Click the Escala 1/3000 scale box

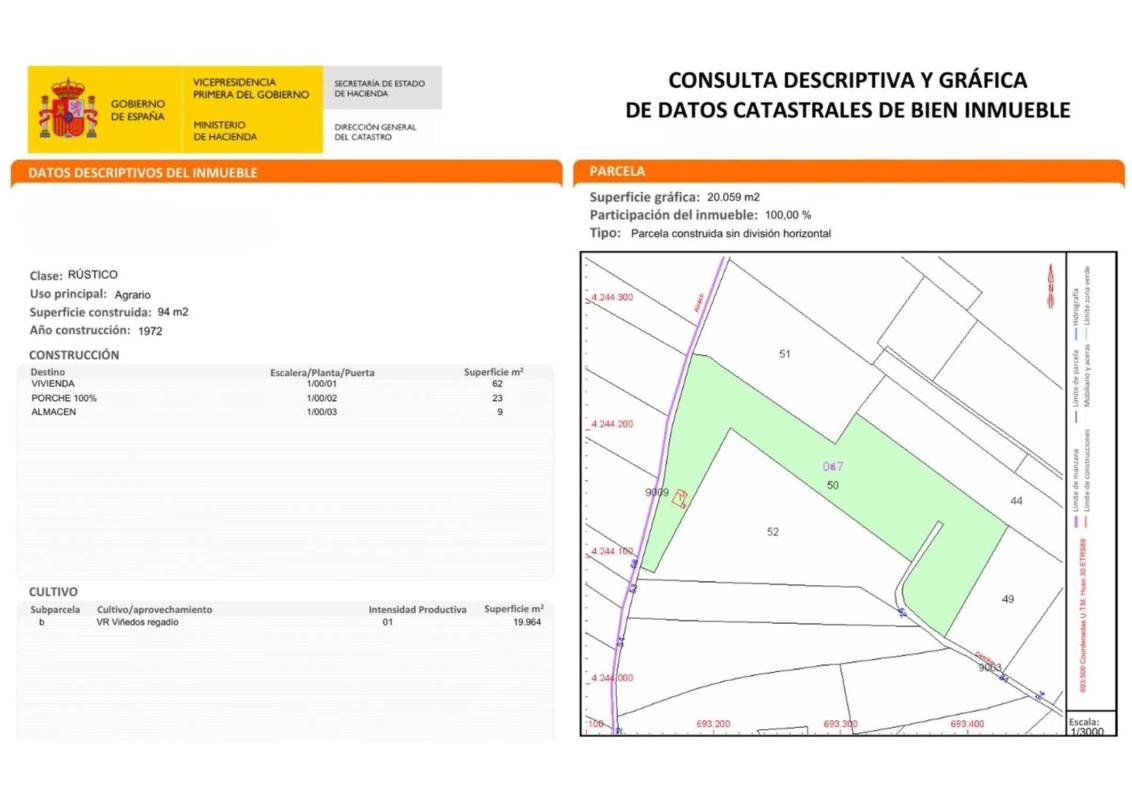(1084, 726)
